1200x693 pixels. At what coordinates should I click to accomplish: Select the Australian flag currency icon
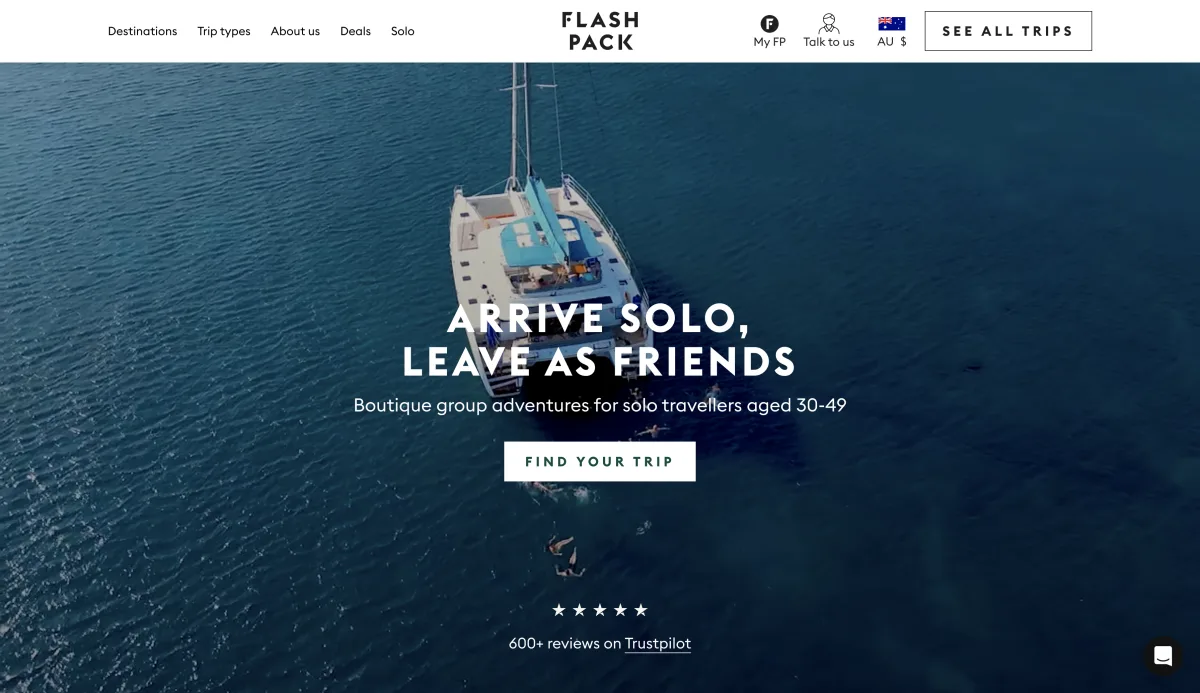pos(891,24)
